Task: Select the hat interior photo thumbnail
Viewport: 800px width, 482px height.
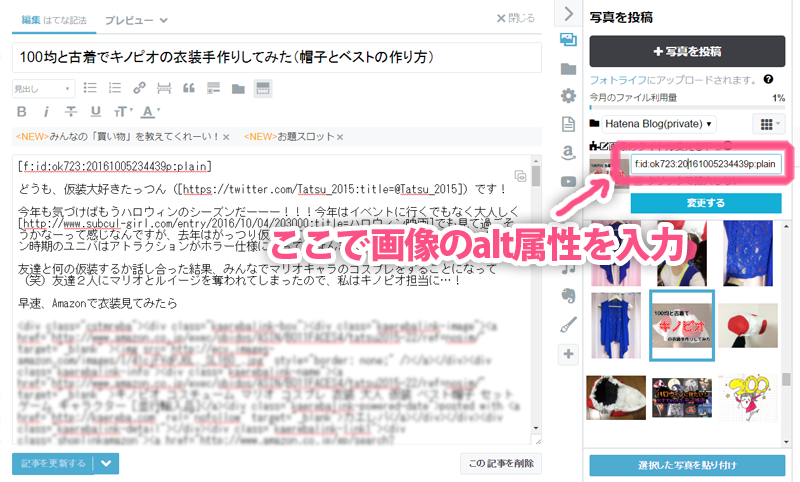Action: pyautogui.click(x=616, y=397)
